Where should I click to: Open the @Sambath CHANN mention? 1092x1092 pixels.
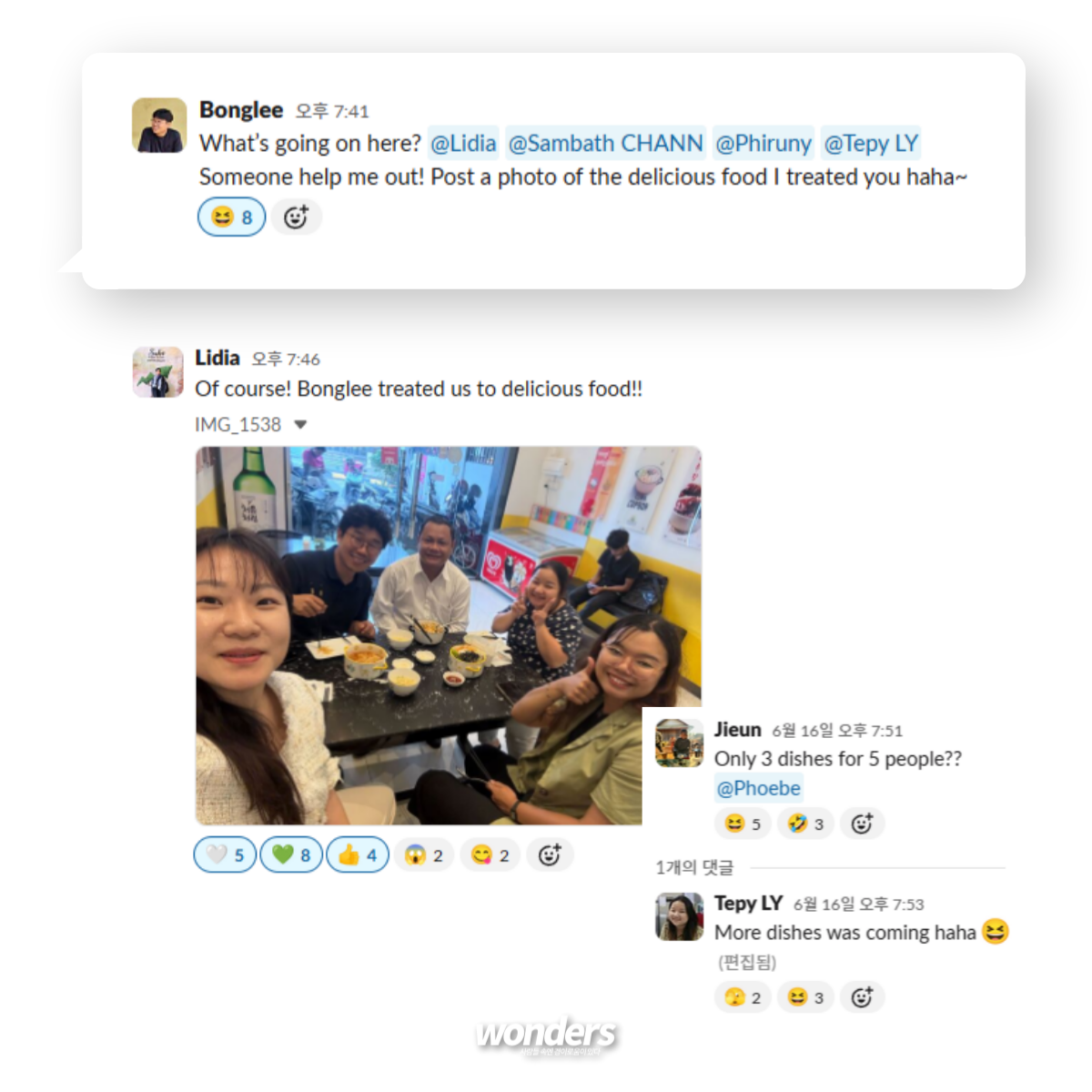605,144
